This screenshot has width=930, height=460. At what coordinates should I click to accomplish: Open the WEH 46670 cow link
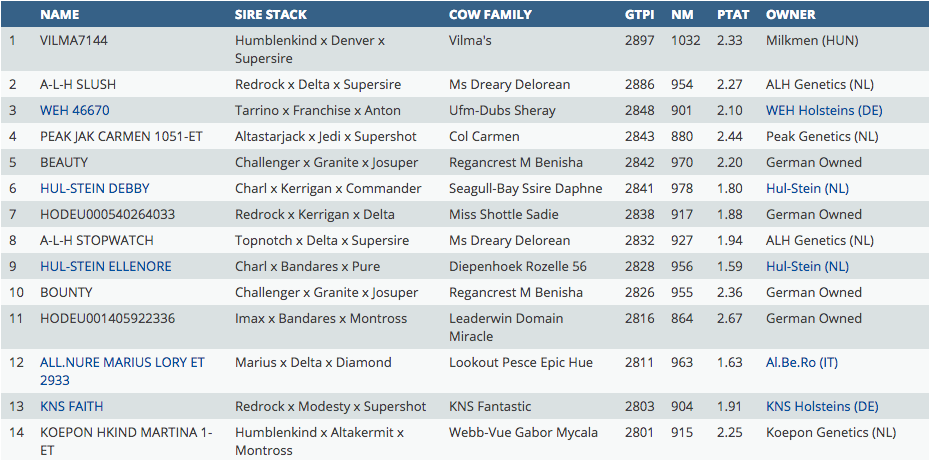(x=75, y=111)
